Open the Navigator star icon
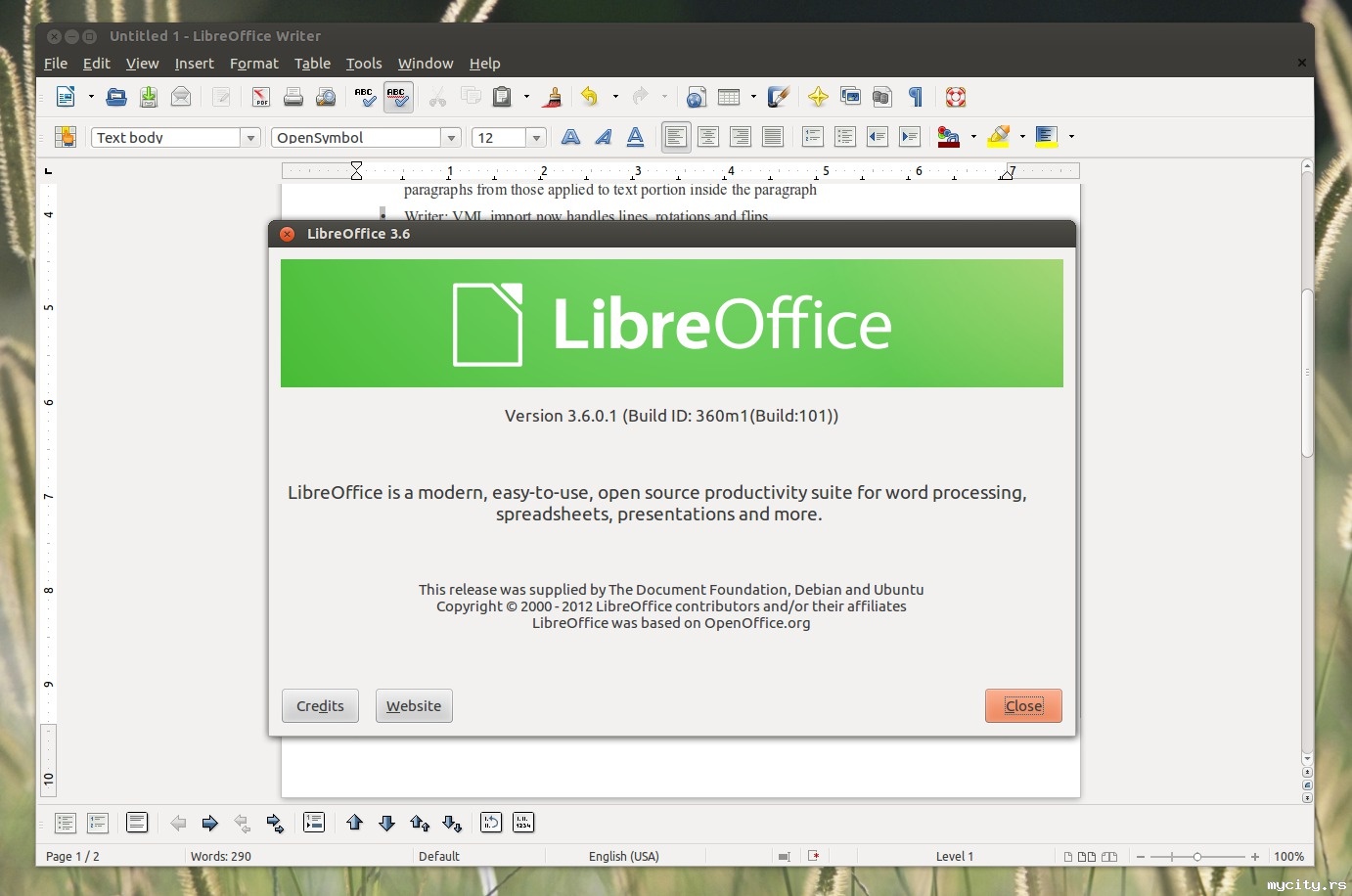Screen dimensions: 1352x896 click(x=818, y=96)
